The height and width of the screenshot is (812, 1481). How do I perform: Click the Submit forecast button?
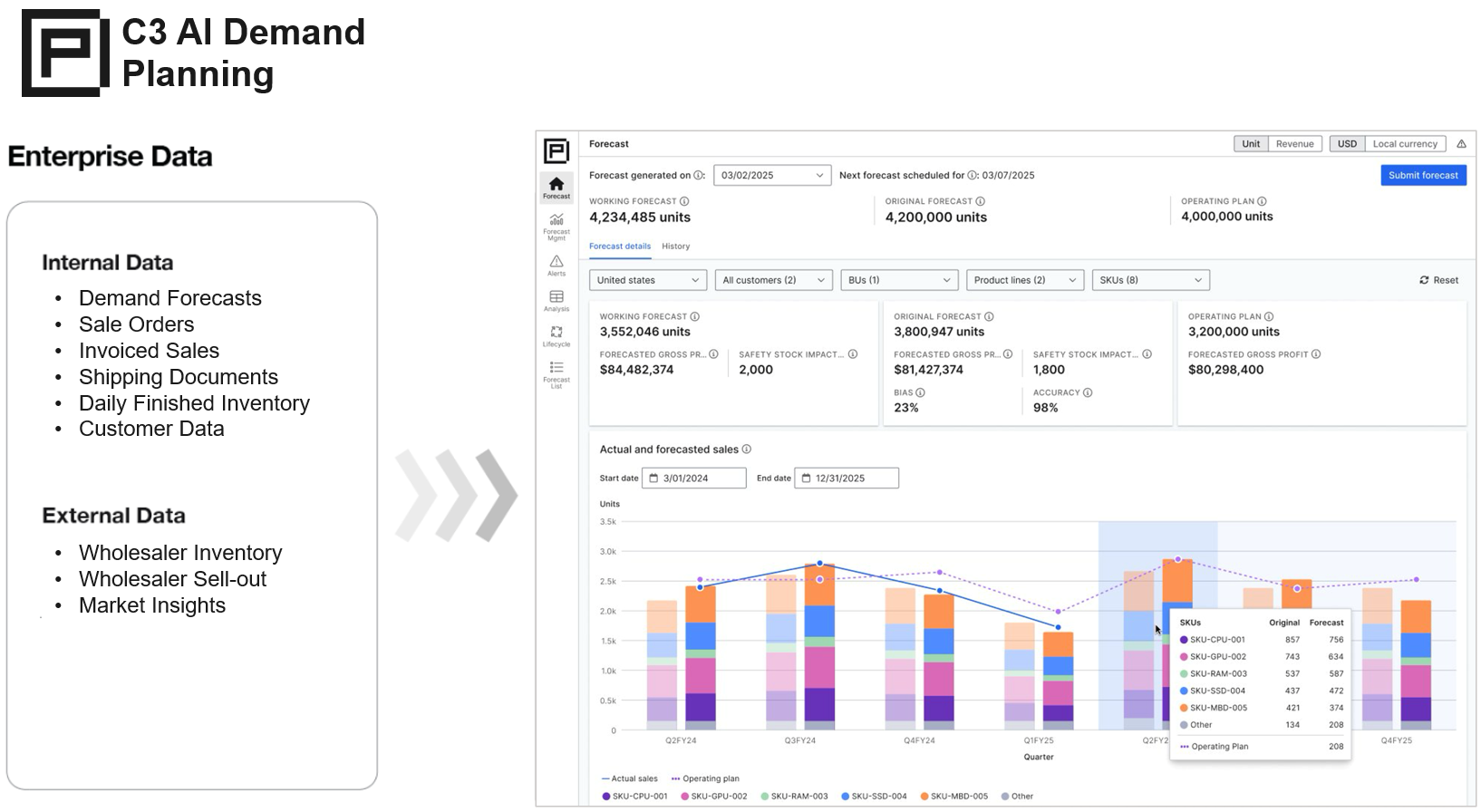click(1422, 176)
